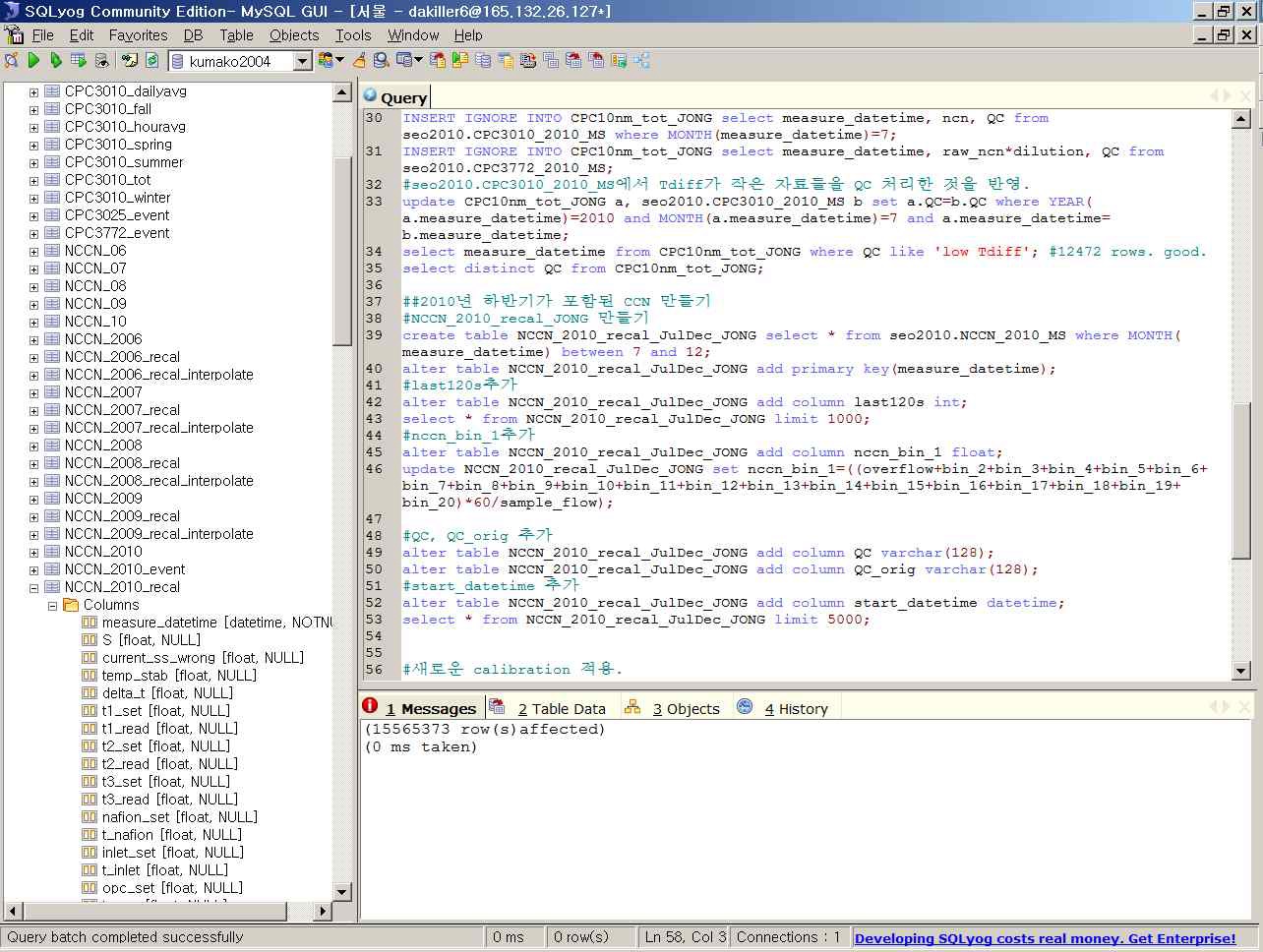
Task: Click the Refresh object browser toolbar icon
Action: 152,61
